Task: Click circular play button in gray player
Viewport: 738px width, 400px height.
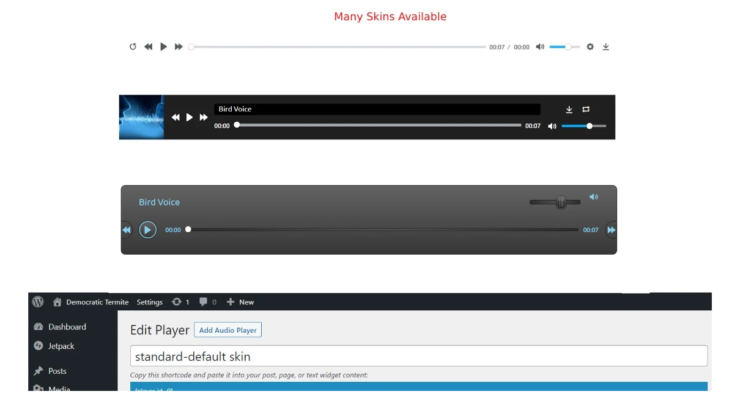Action: click(147, 230)
